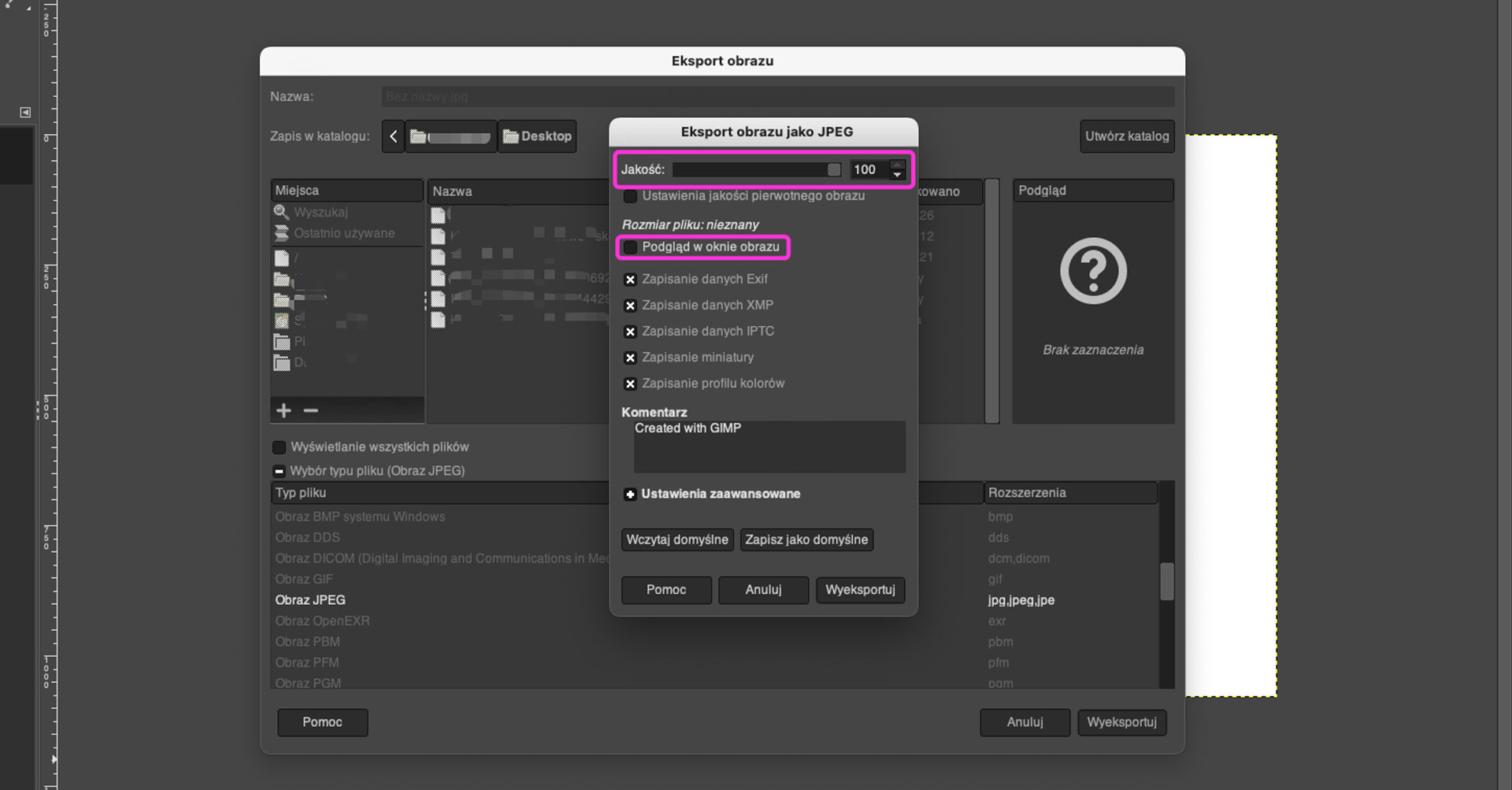Uncheck Zapisanie miniatury option

pos(630,358)
